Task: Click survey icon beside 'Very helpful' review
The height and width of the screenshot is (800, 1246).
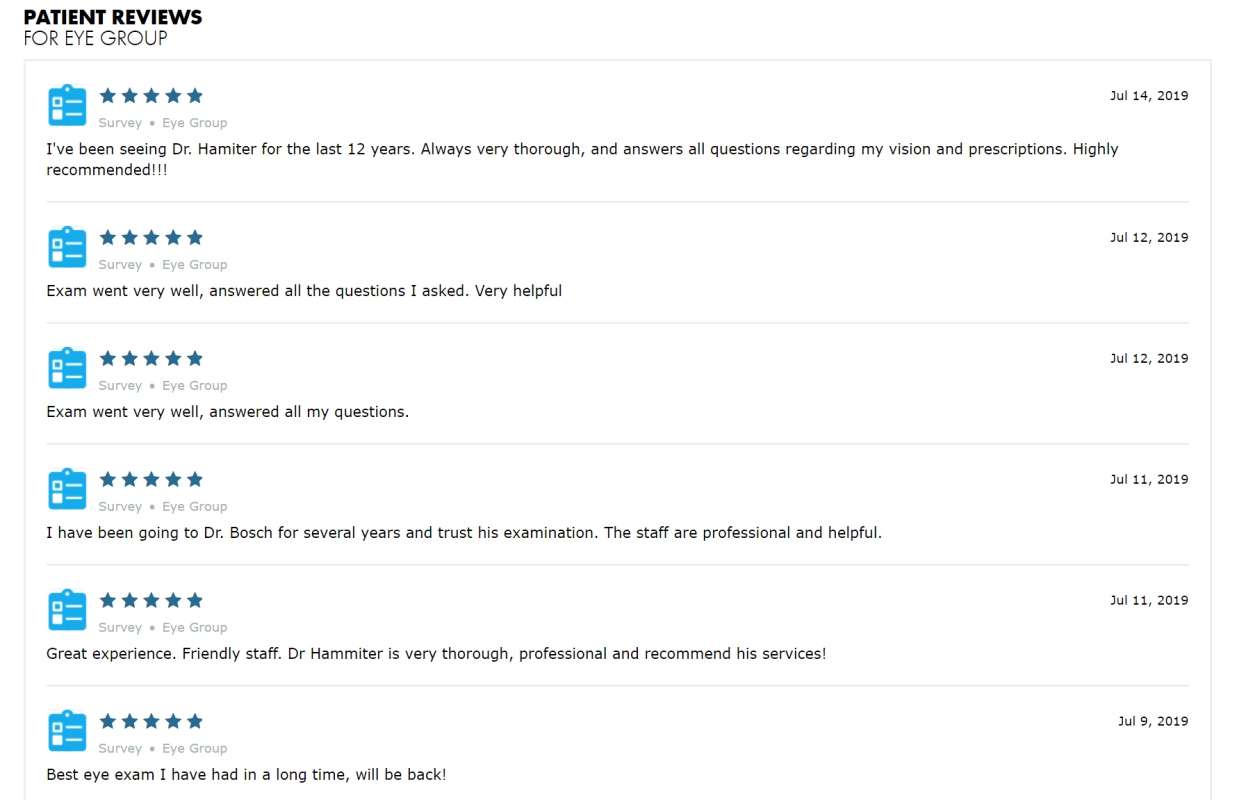Action: pos(67,247)
